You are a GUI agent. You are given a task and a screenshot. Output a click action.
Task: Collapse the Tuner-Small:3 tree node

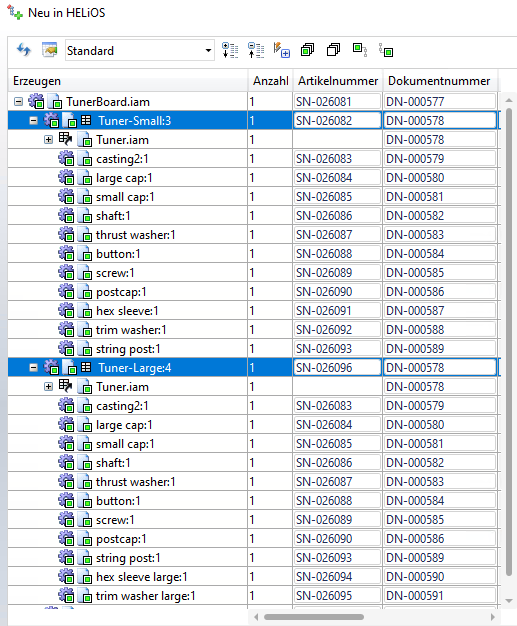coord(34,121)
